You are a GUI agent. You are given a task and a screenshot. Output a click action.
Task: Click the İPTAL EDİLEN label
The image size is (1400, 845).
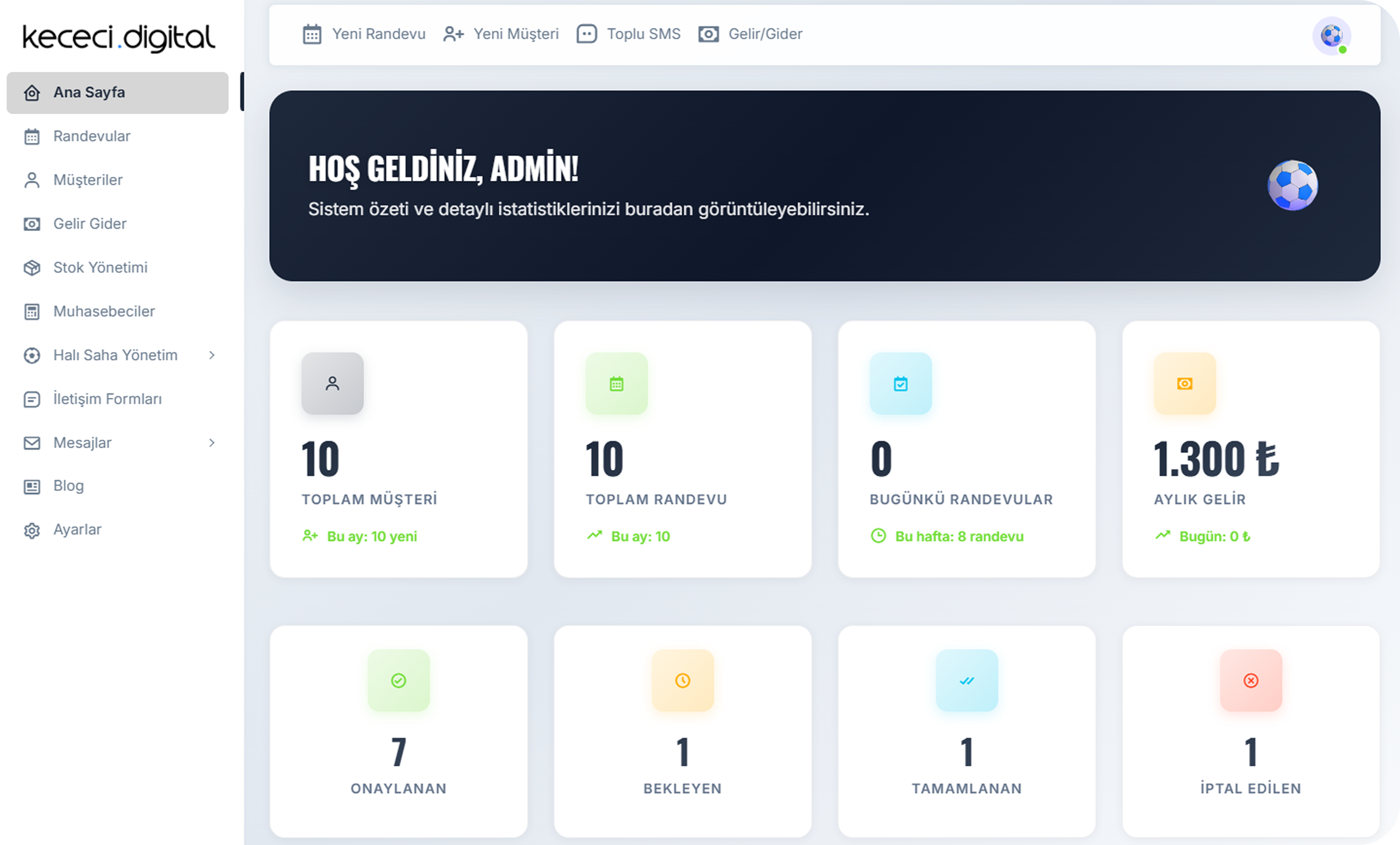[1251, 788]
